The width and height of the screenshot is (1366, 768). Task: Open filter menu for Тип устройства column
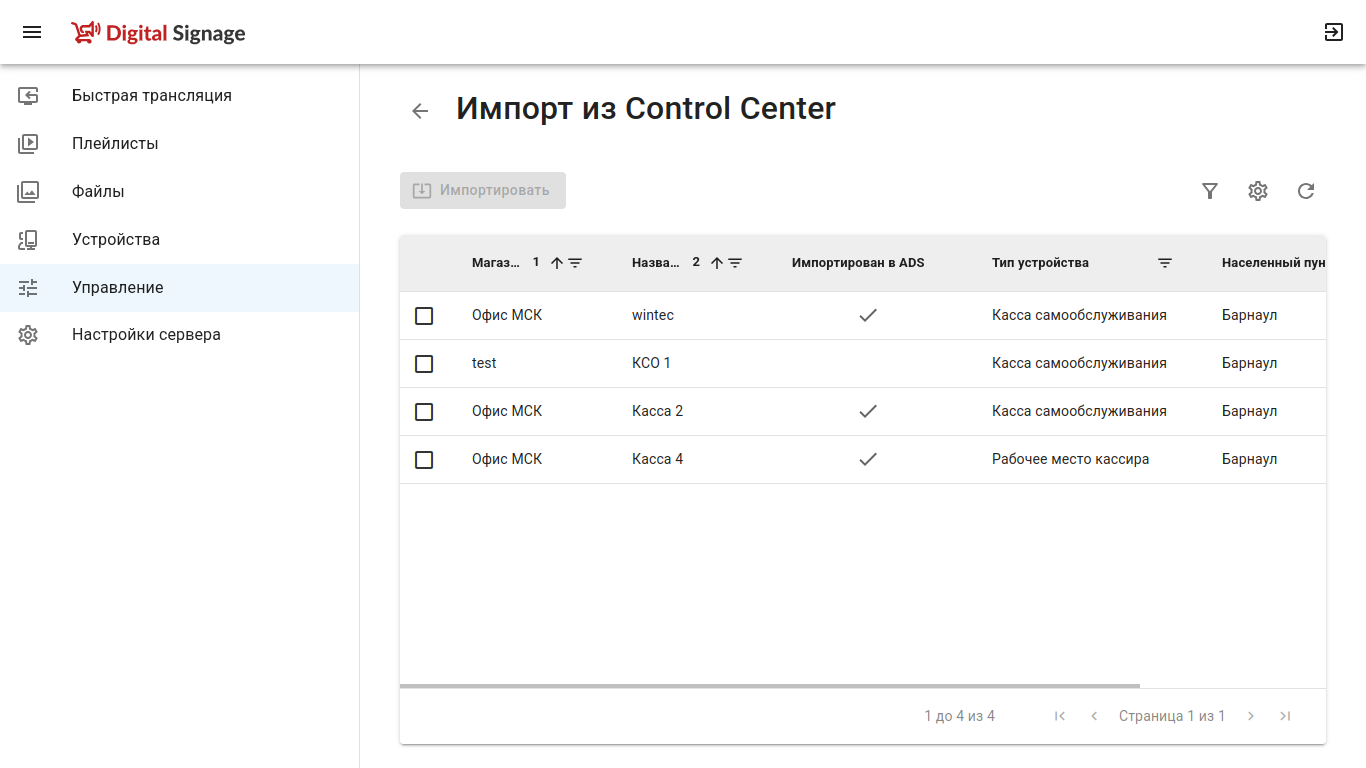[x=1165, y=263]
